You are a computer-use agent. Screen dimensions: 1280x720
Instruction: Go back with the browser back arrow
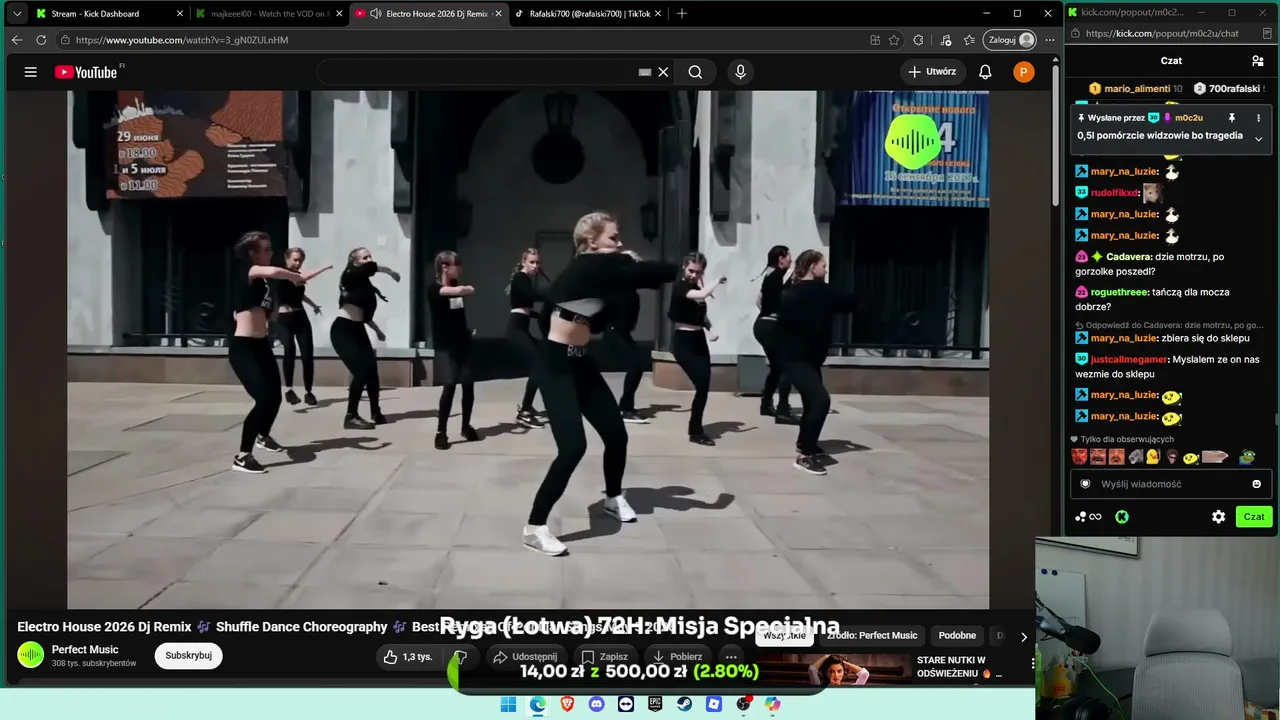(x=17, y=40)
